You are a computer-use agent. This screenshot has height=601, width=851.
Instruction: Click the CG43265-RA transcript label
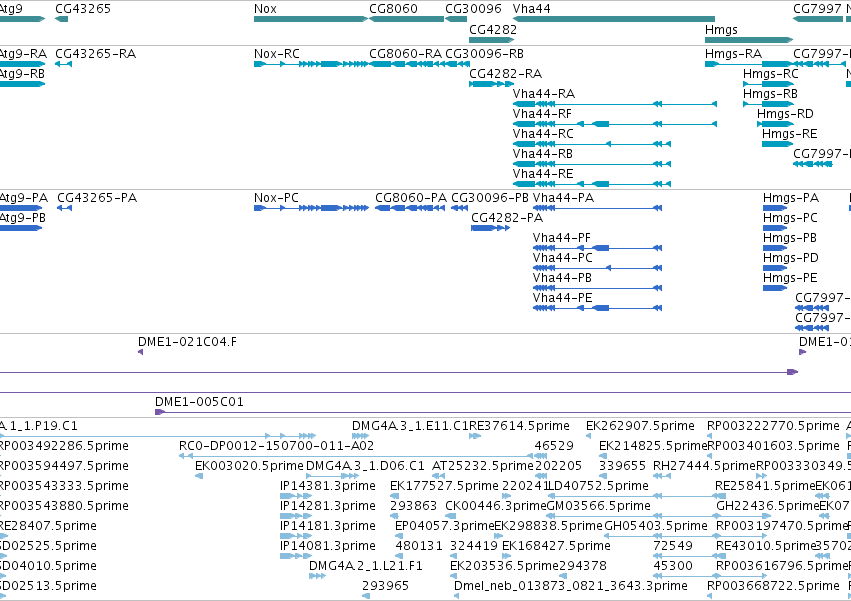tap(96, 54)
